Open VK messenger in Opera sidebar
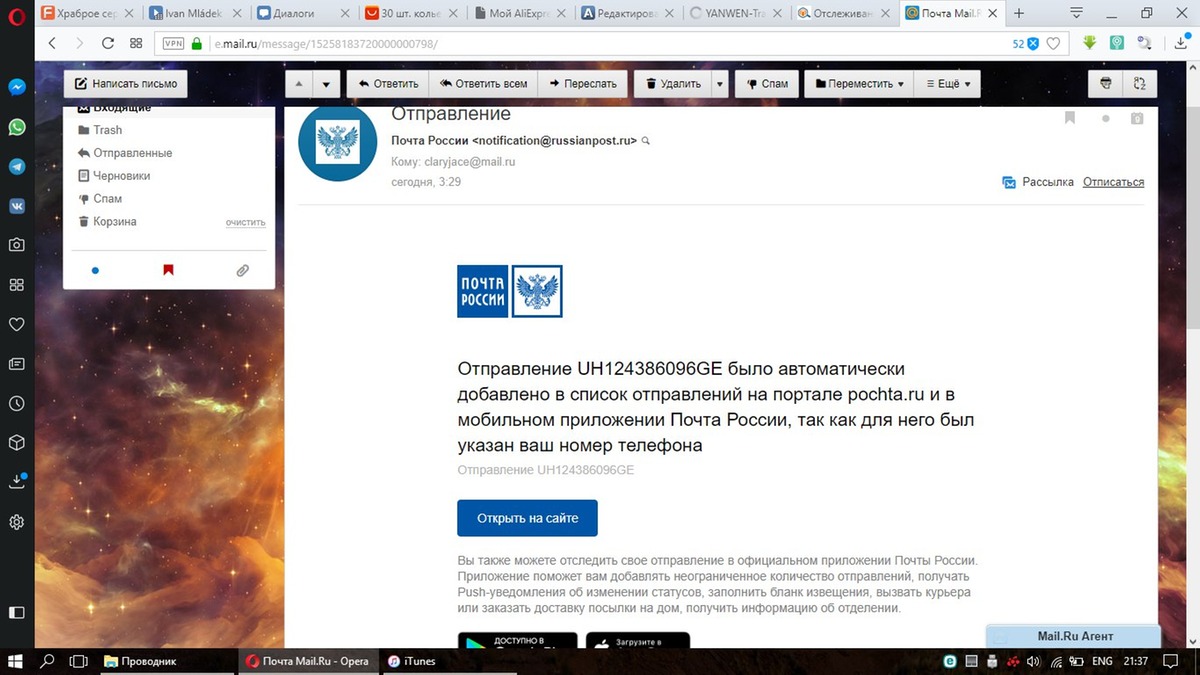Image resolution: width=1200 pixels, height=675 pixels. click(x=17, y=205)
